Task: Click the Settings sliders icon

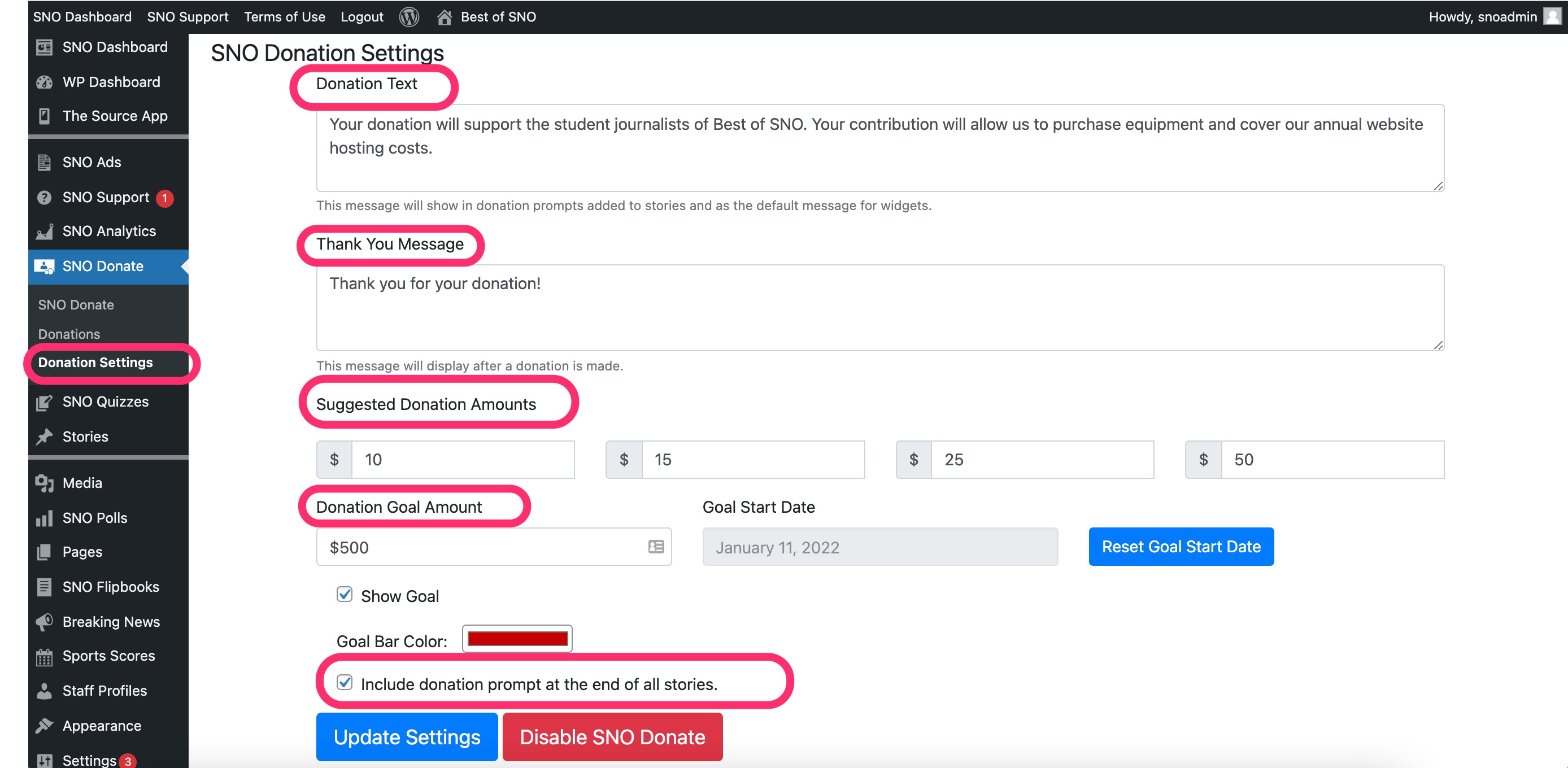Action: 45,761
